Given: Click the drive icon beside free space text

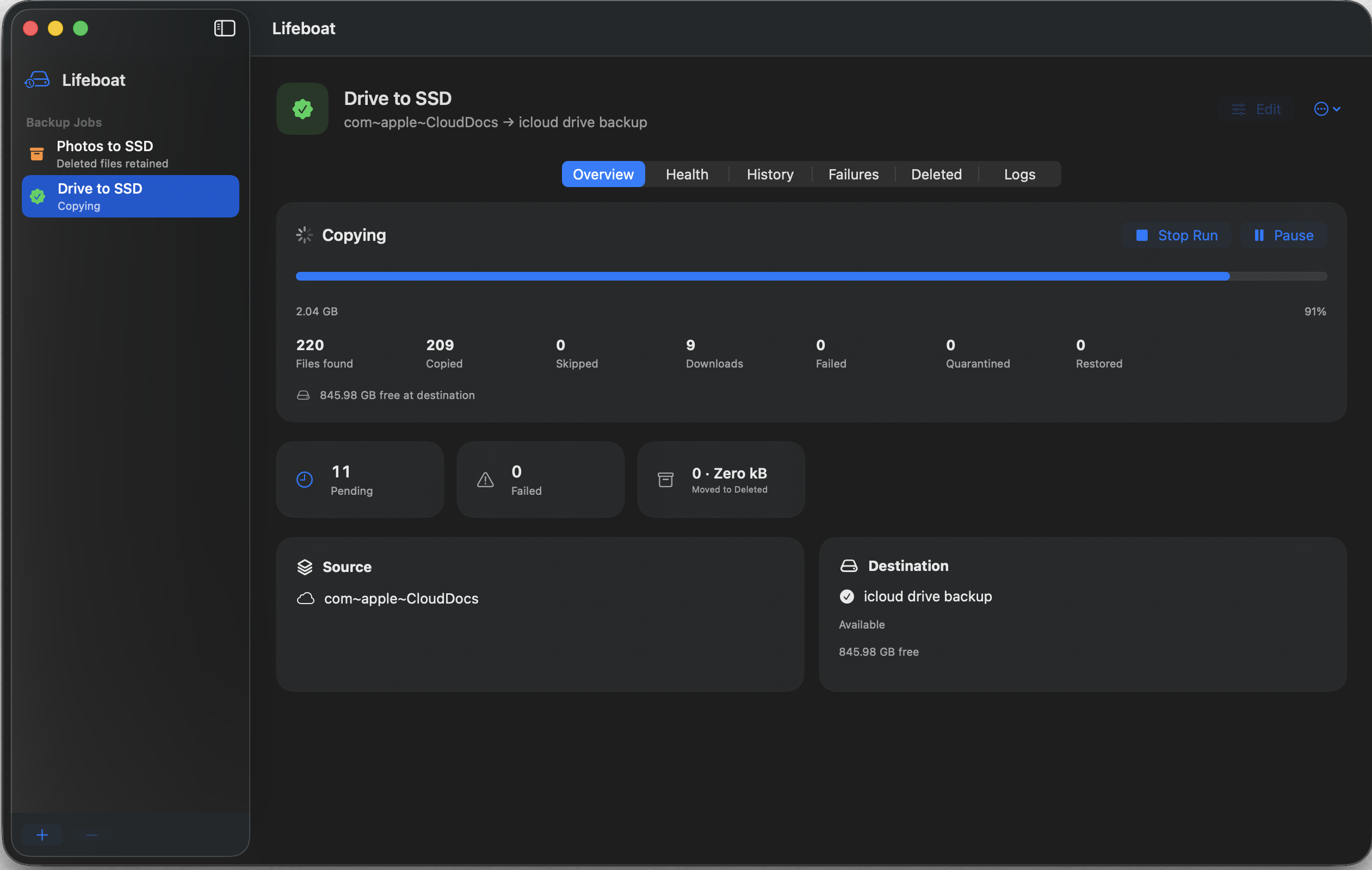Looking at the screenshot, I should click(x=303, y=395).
